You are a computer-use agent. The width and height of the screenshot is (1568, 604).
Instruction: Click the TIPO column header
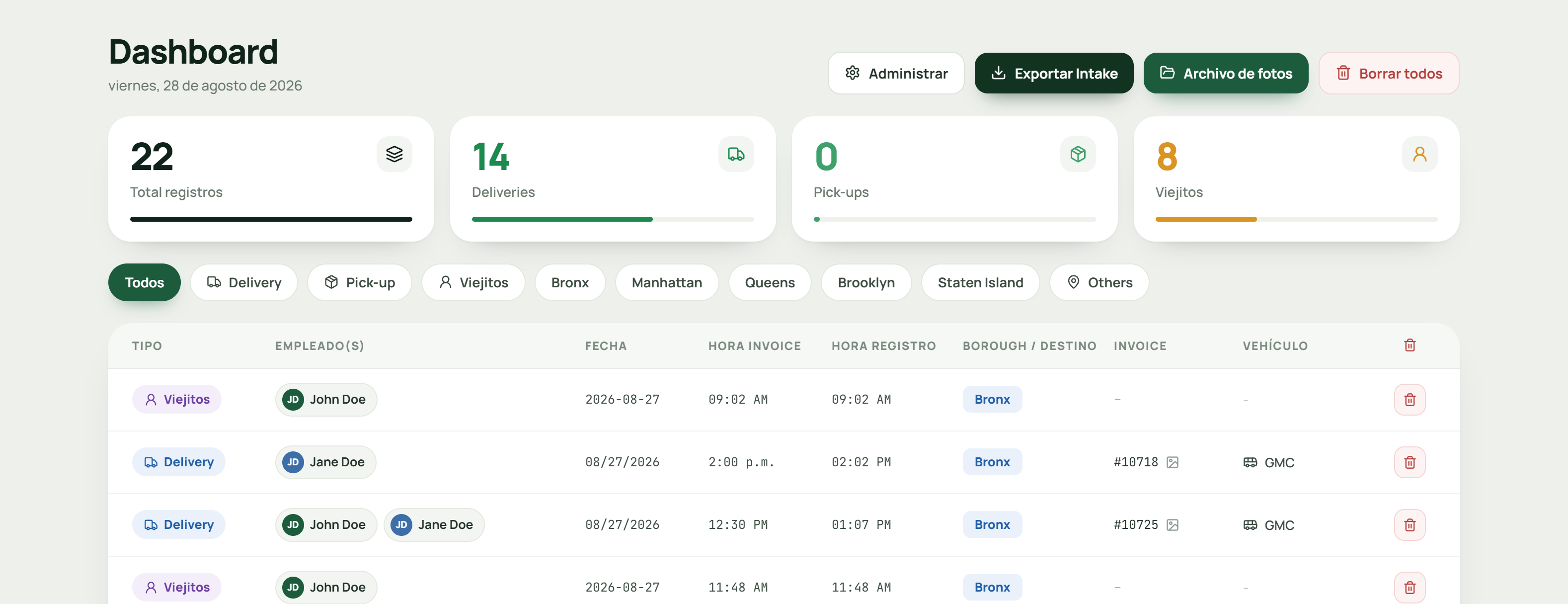coord(147,346)
